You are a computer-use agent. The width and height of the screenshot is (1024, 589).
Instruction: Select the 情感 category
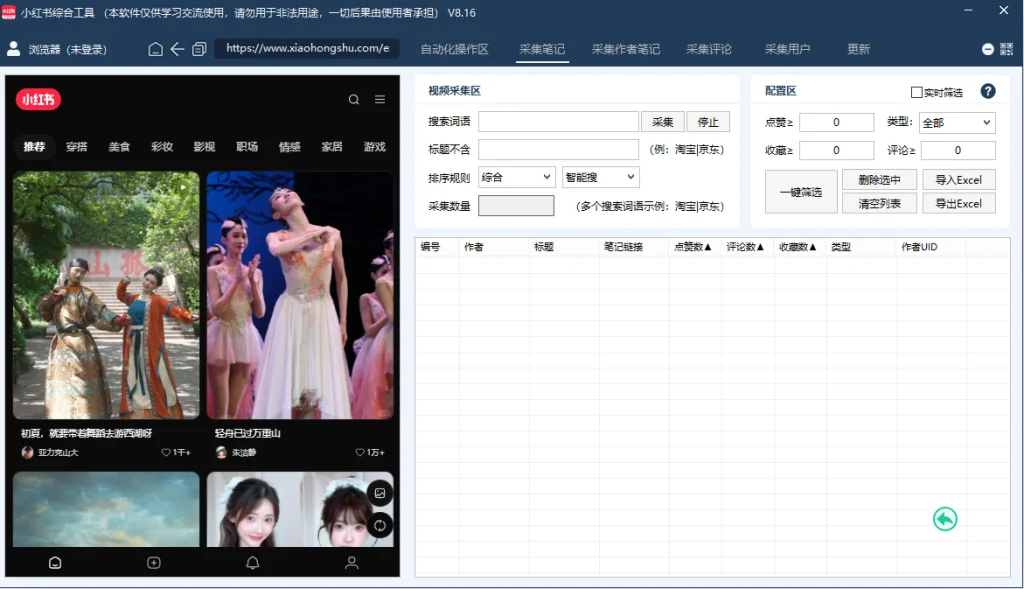[289, 146]
